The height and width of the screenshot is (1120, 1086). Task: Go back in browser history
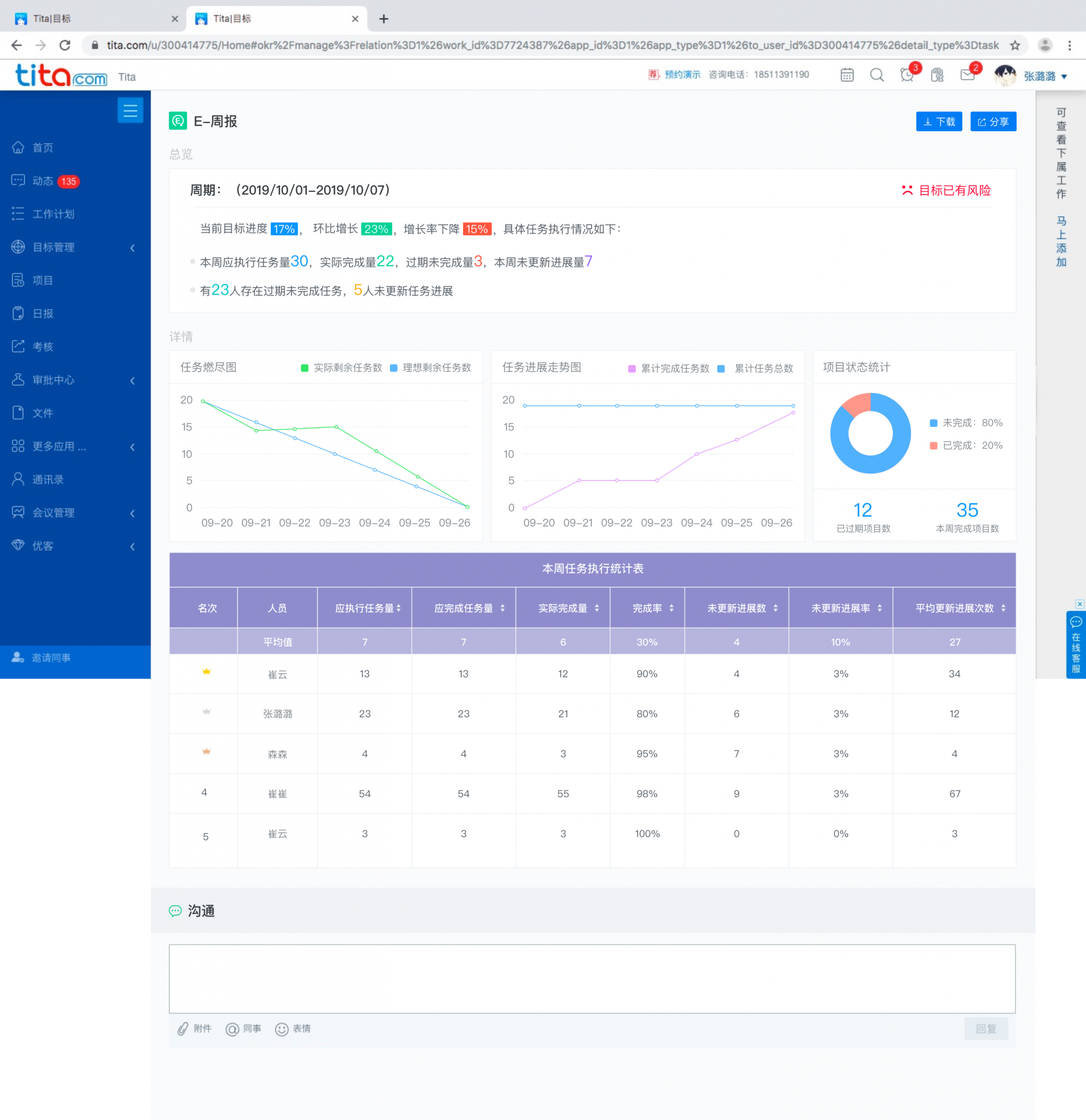16,45
